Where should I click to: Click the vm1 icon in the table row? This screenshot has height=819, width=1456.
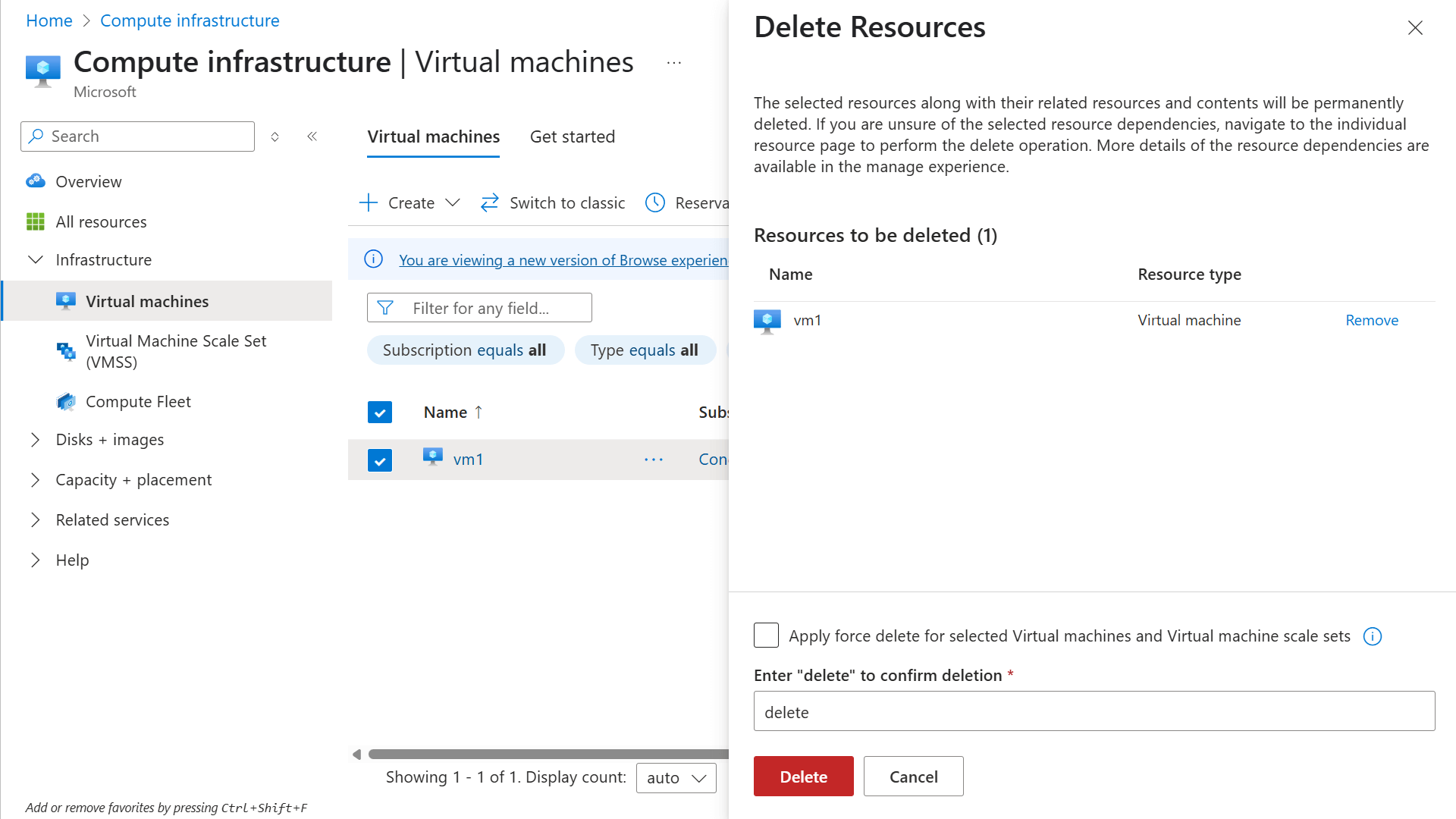click(x=433, y=457)
